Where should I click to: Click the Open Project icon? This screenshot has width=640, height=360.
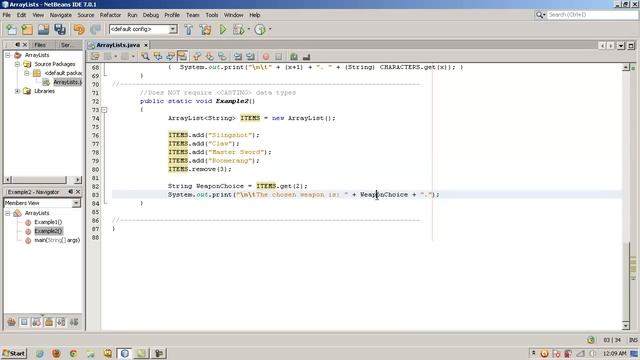[x=43, y=29]
